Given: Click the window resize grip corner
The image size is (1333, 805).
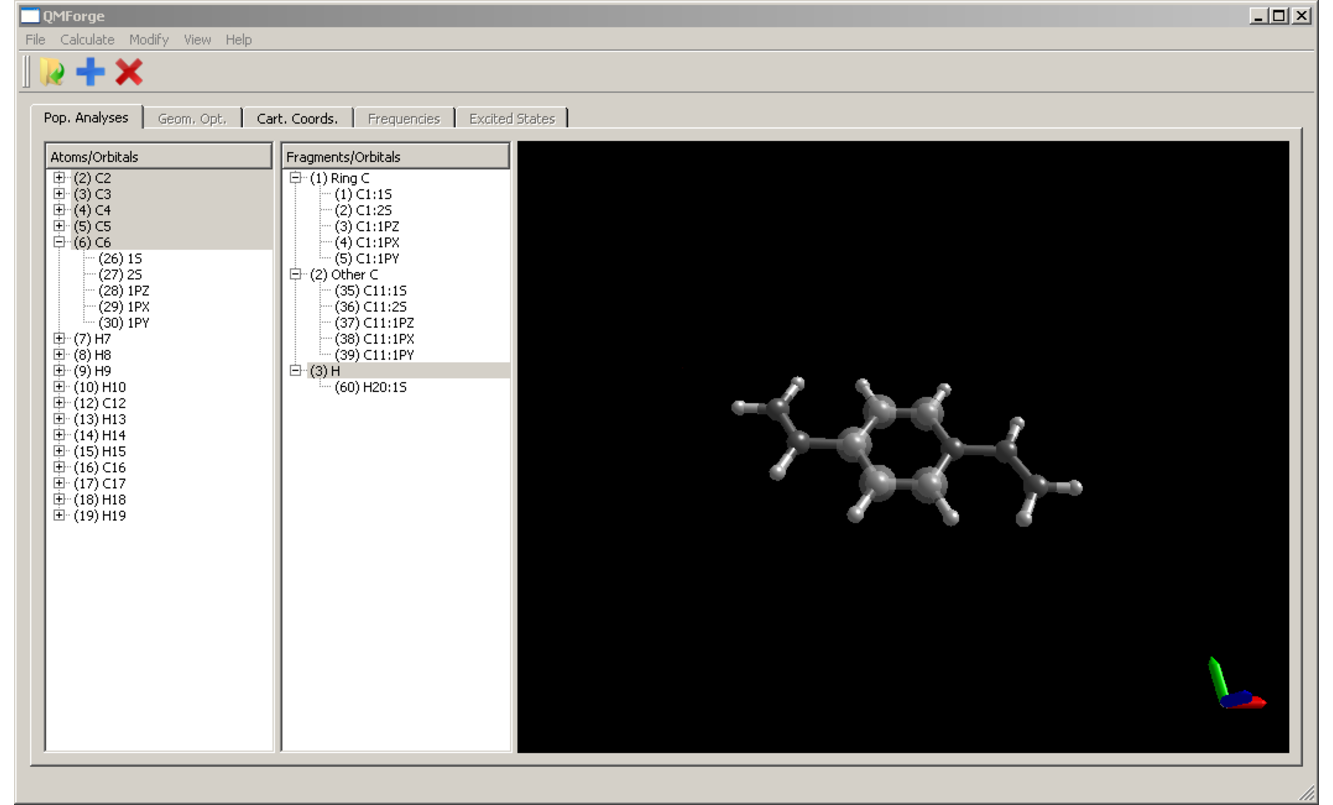Looking at the screenshot, I should [1306, 792].
